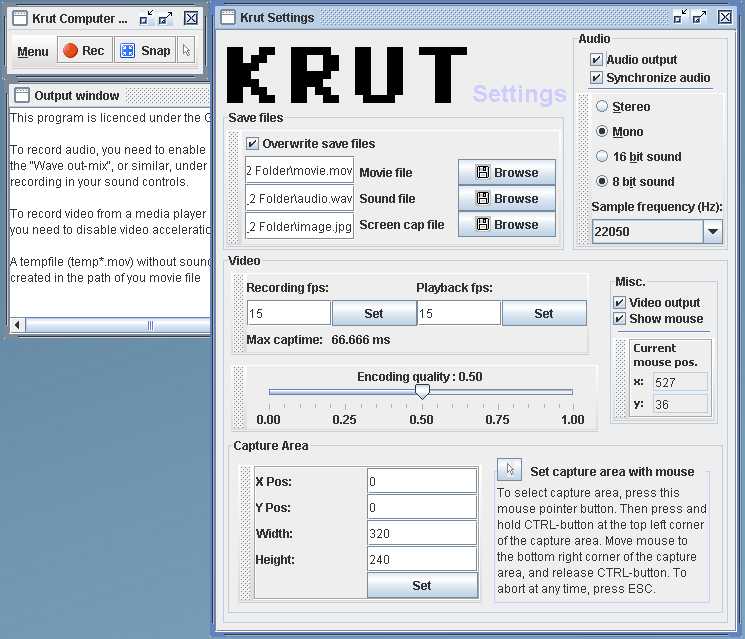Maximize the Krut Settings window
The width and height of the screenshot is (745, 639).
pyautogui.click(x=699, y=17)
